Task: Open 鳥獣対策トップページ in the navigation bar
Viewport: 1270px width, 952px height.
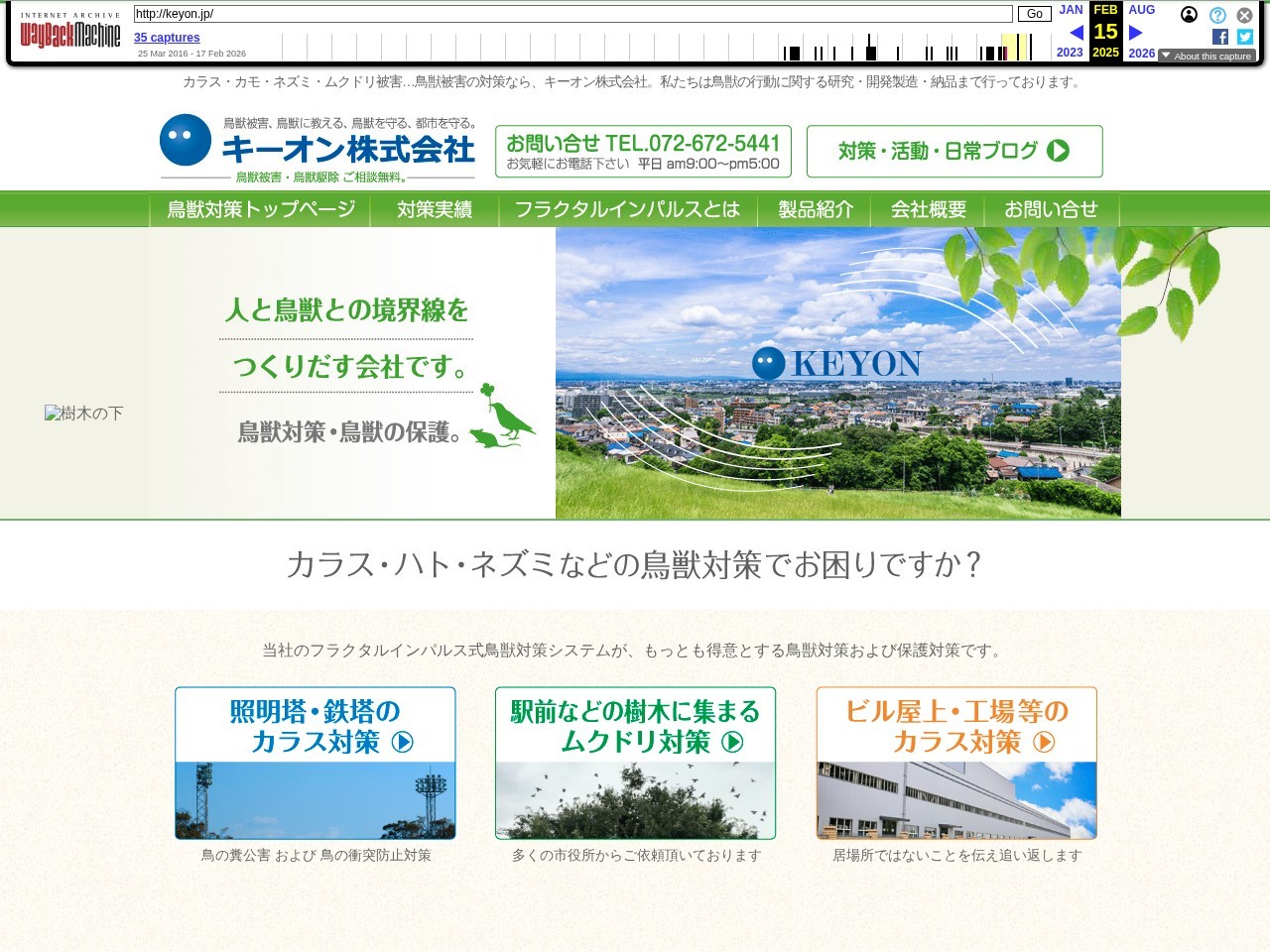Action: pos(260,209)
